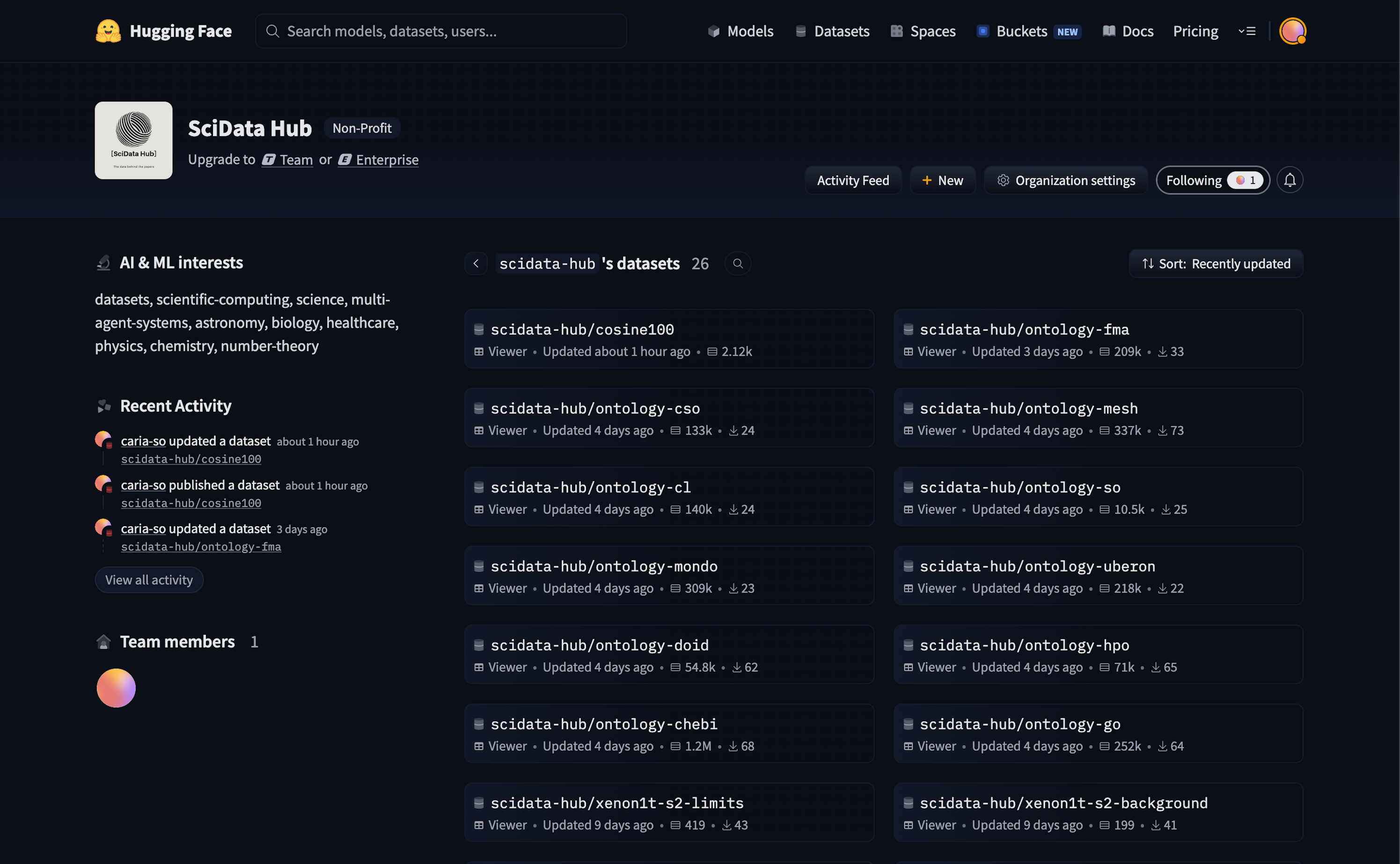Search within scidata-hub's datasets magnifier icon
This screenshot has width=1400, height=864.
[x=738, y=264]
